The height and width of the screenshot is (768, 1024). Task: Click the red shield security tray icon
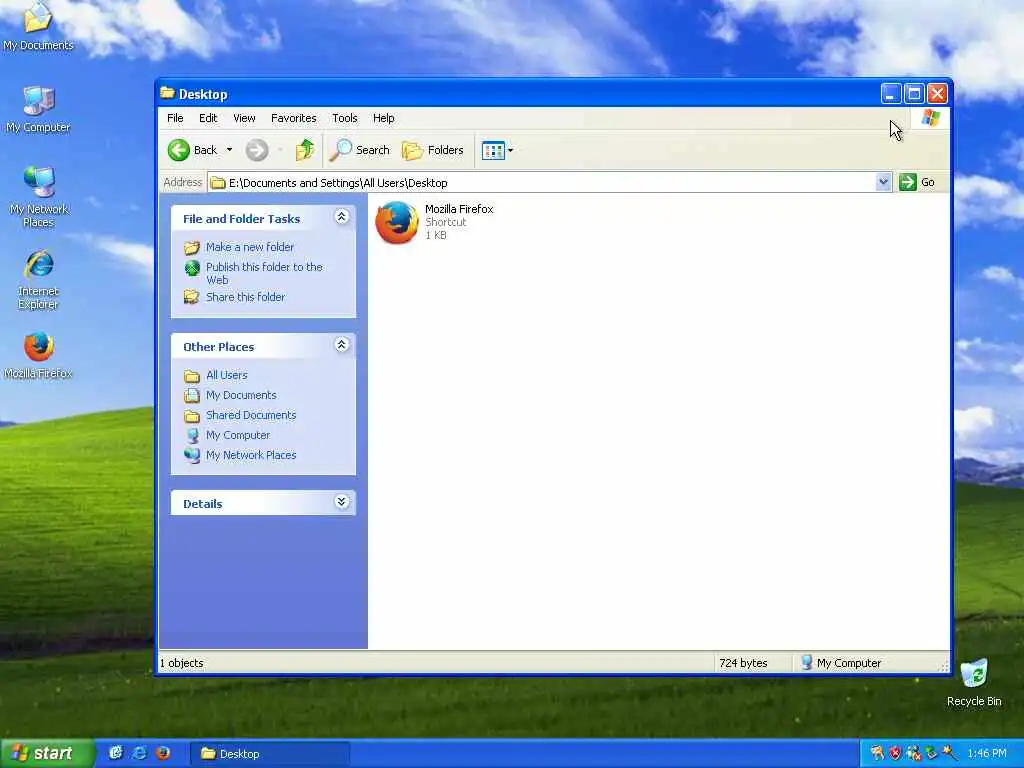[895, 754]
